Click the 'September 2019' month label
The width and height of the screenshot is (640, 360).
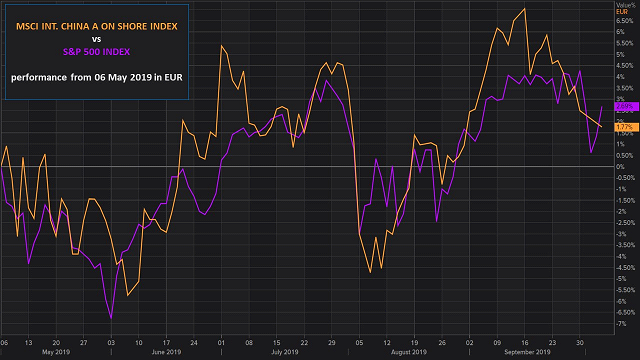[527, 352]
